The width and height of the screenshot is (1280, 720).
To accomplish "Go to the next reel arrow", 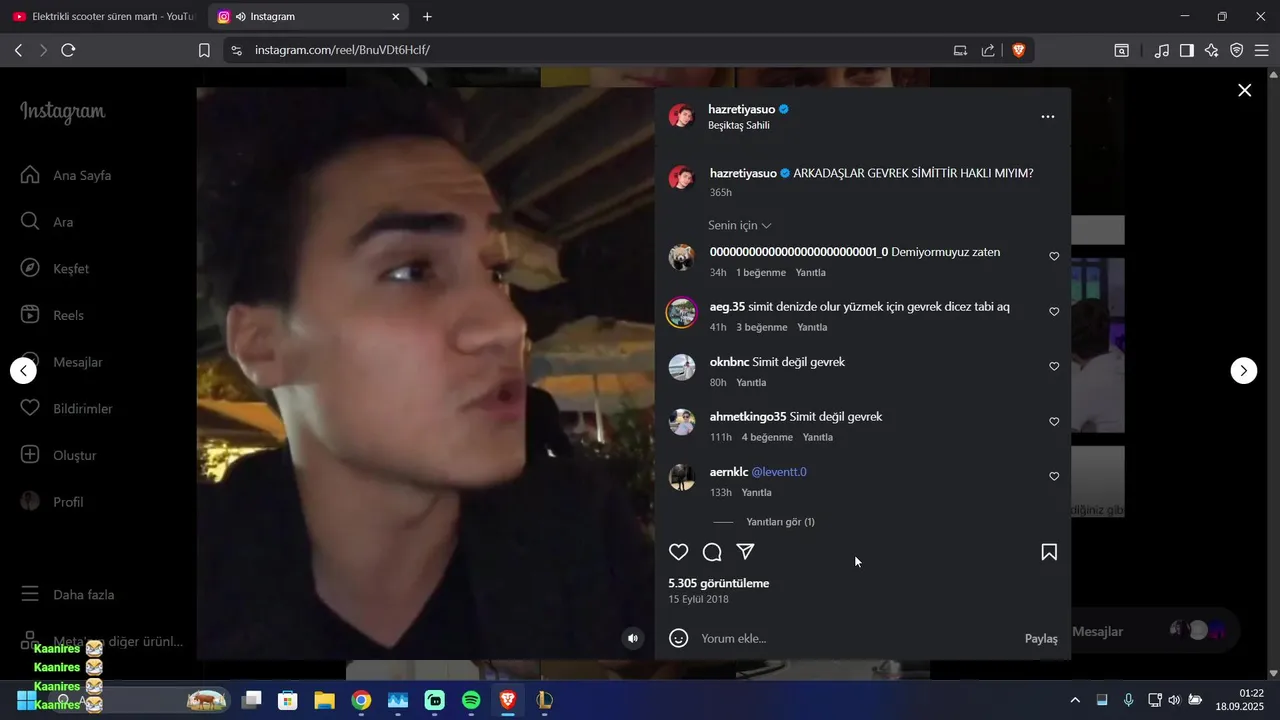I will (x=1243, y=370).
